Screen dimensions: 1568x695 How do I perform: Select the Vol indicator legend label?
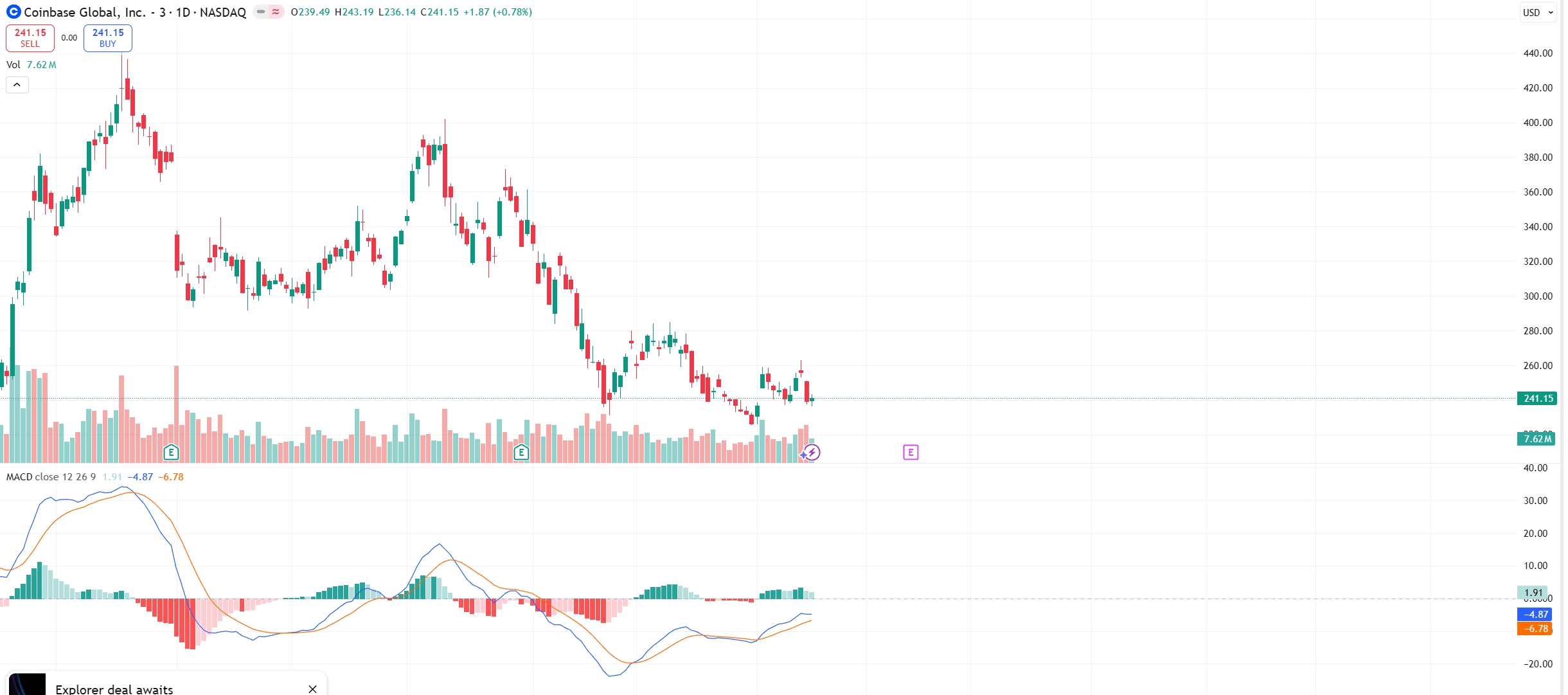pos(13,65)
